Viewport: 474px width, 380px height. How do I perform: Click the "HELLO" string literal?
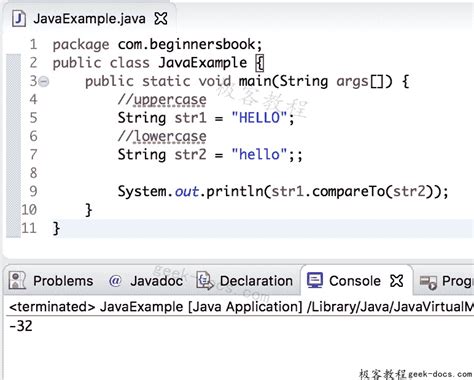[x=260, y=118]
